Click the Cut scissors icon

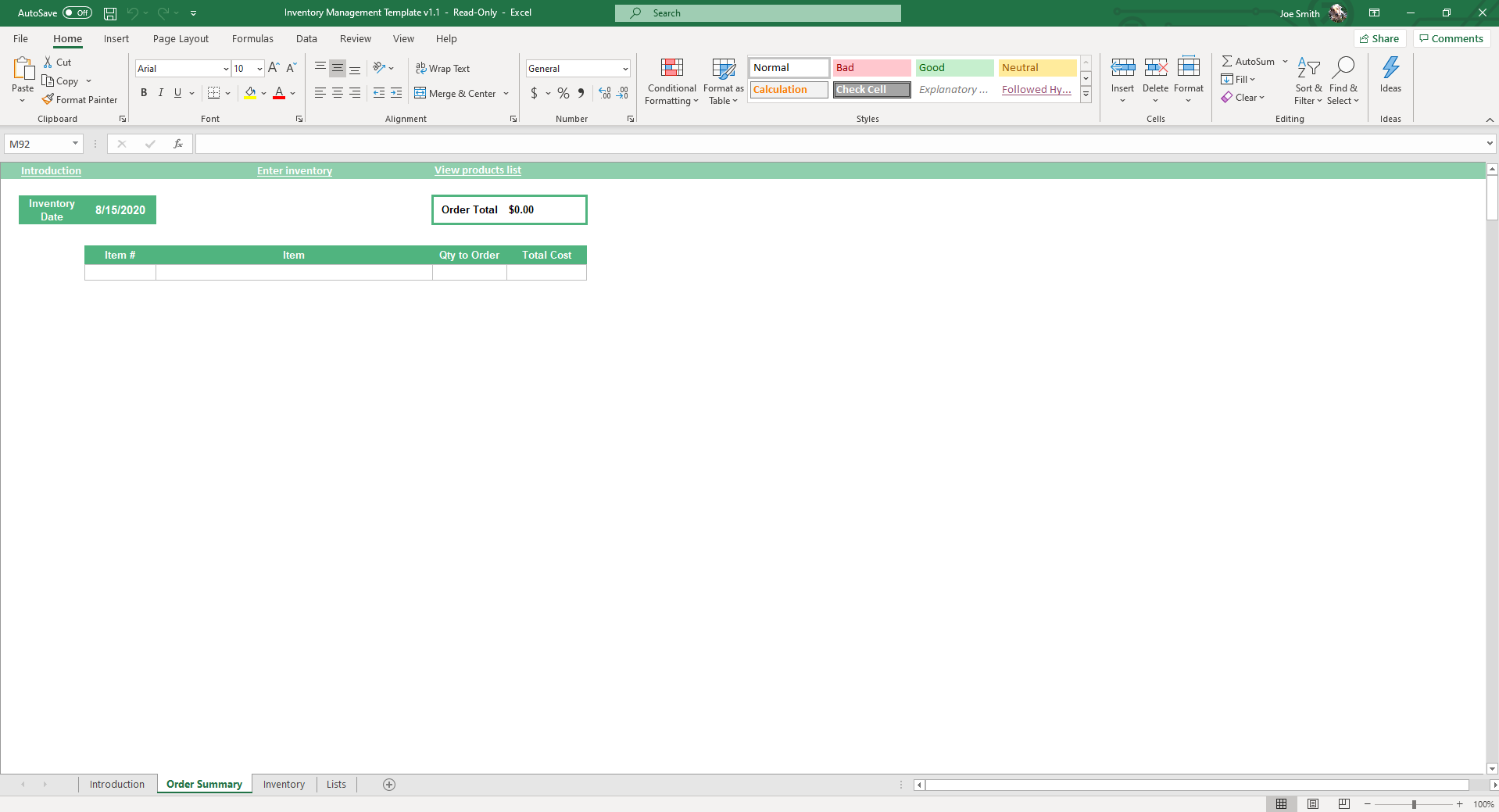tap(48, 63)
